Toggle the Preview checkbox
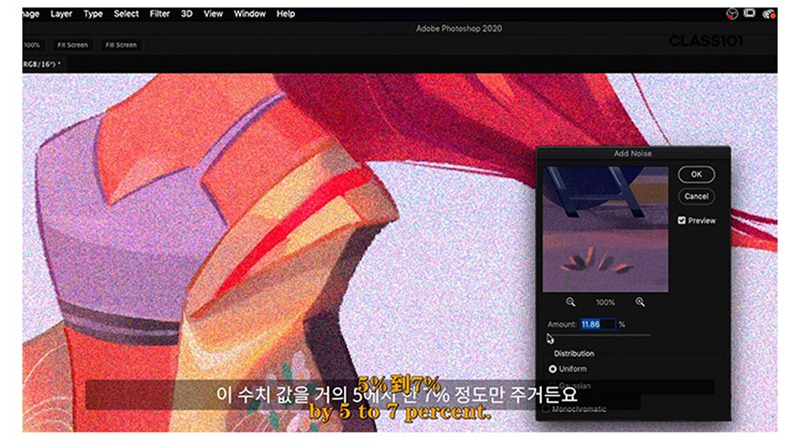 (x=682, y=220)
